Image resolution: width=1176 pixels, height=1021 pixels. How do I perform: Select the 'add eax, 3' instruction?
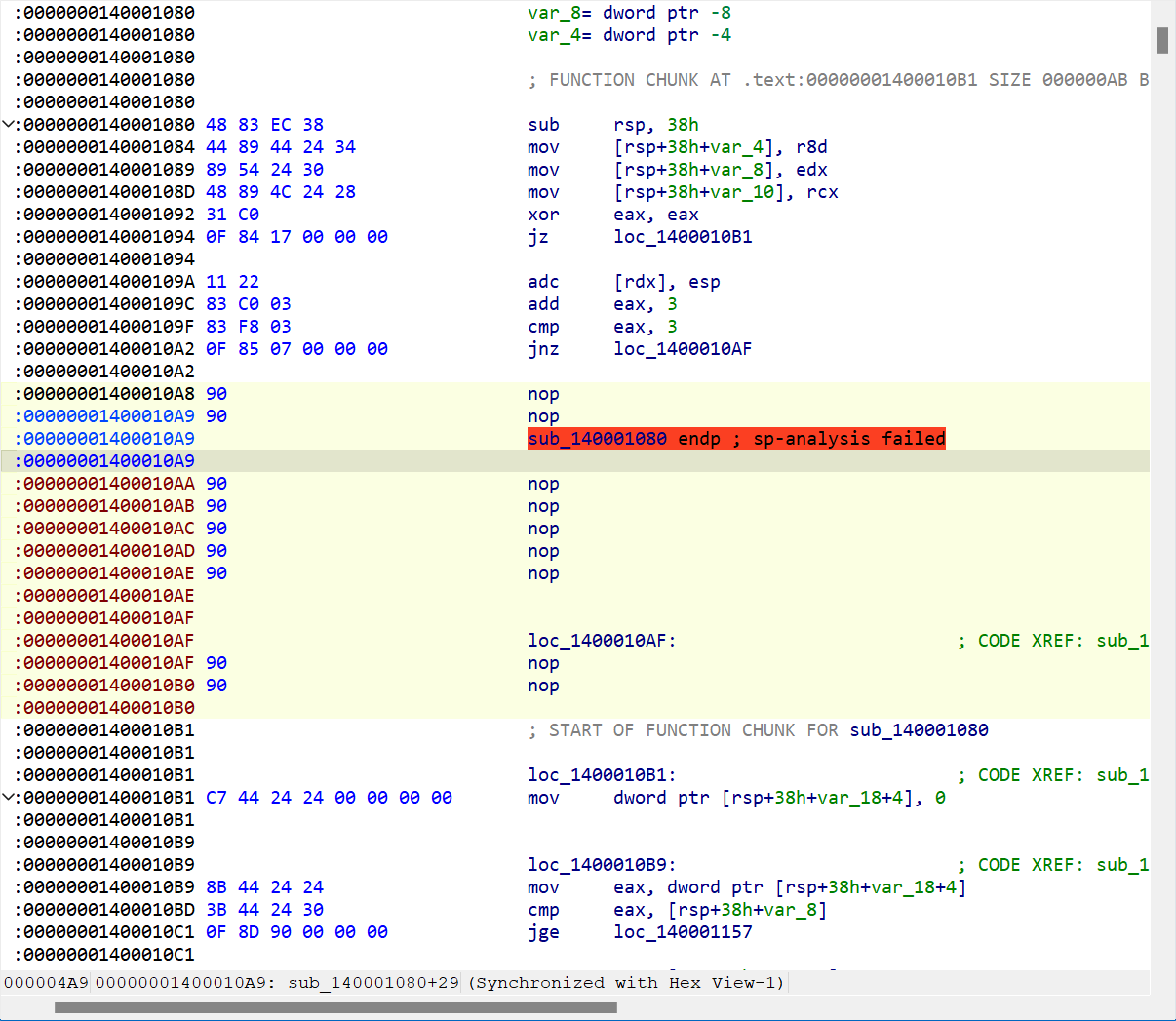(x=603, y=304)
